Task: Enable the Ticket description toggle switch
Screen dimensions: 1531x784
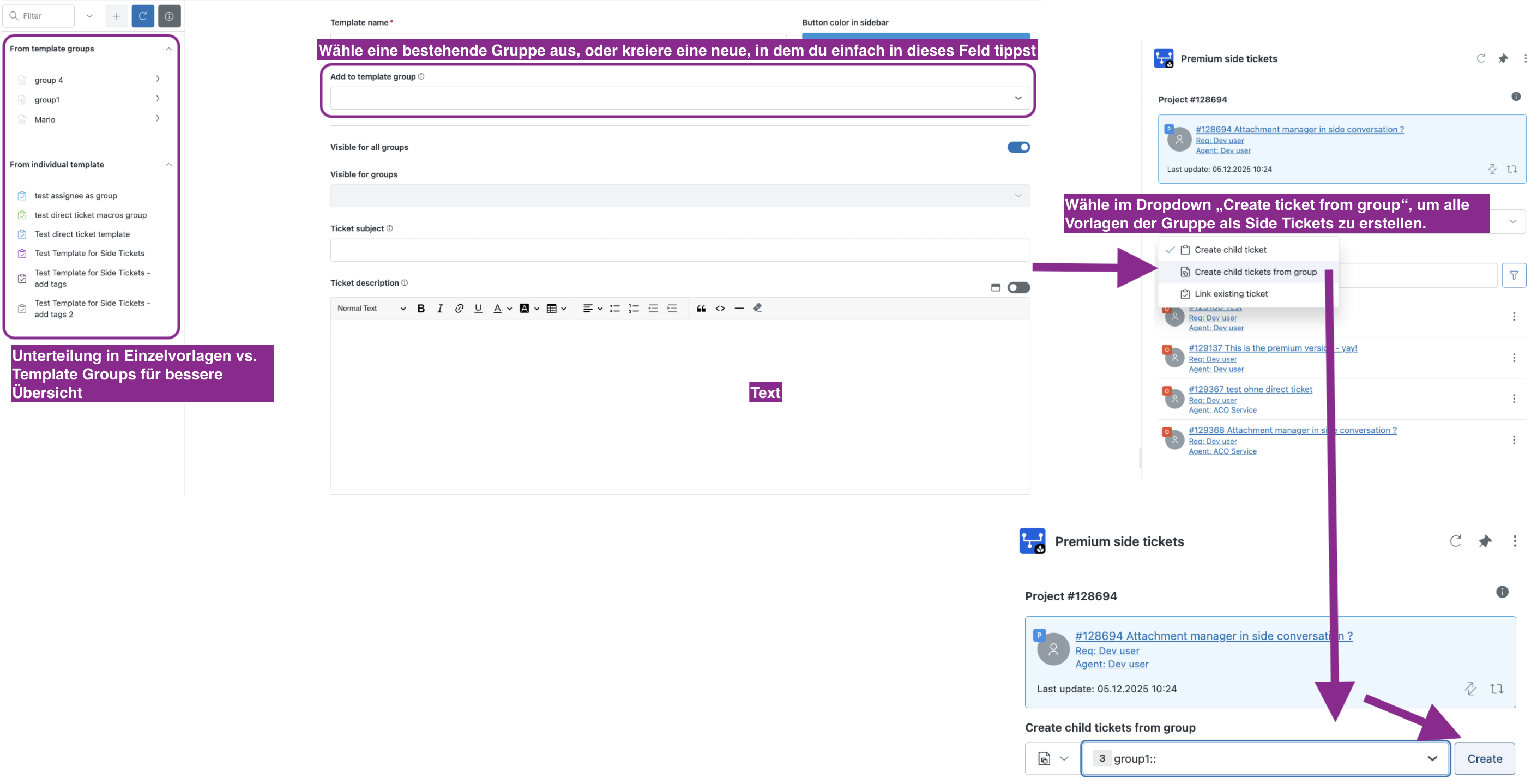Action: [1018, 287]
